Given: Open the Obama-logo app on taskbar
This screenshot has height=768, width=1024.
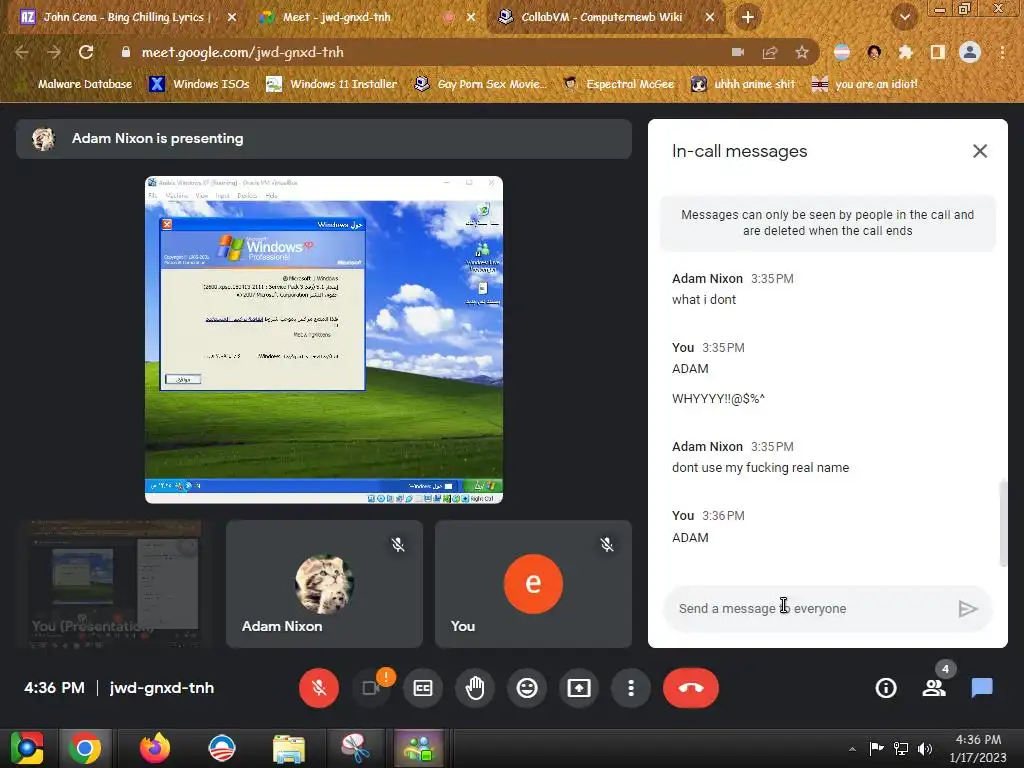Looking at the screenshot, I should coord(221,748).
